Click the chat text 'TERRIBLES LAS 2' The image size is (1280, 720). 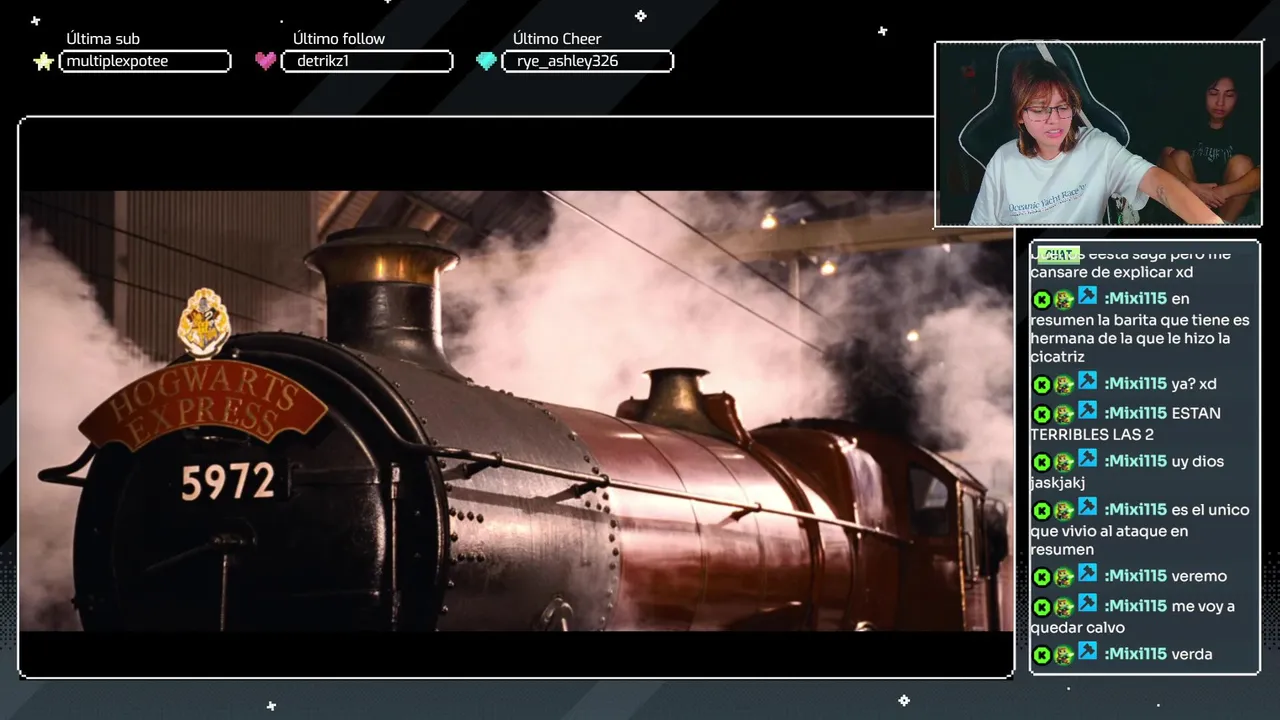pyautogui.click(x=1092, y=435)
